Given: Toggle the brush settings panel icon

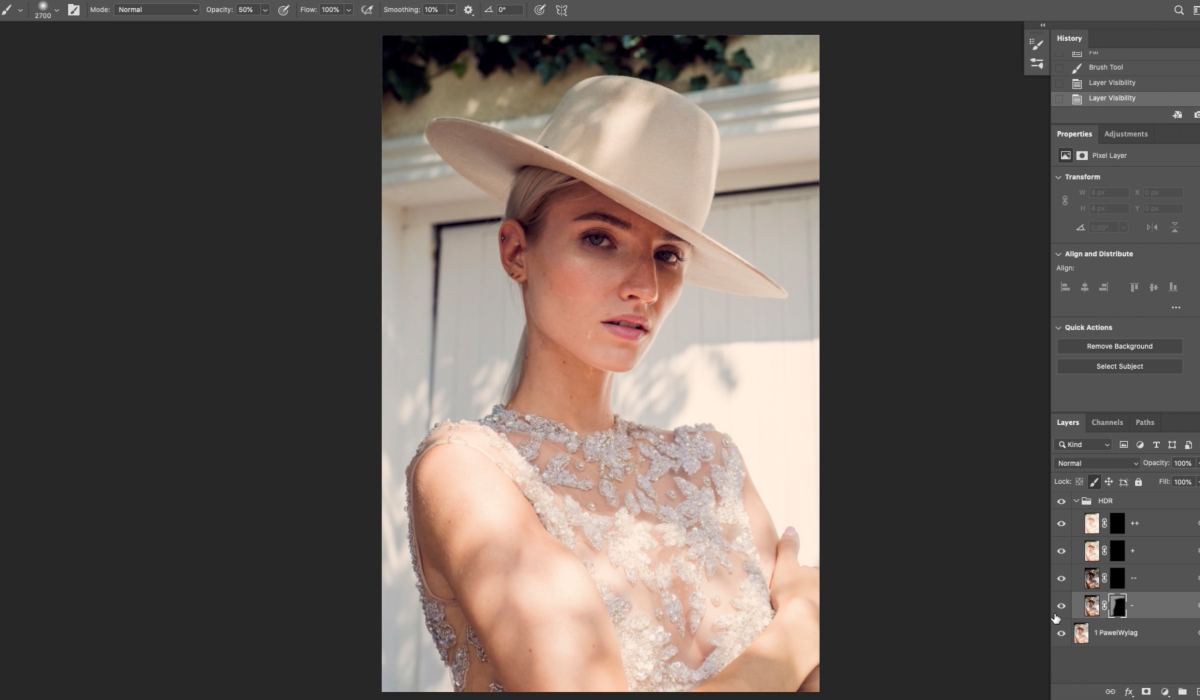Looking at the screenshot, I should coord(73,10).
